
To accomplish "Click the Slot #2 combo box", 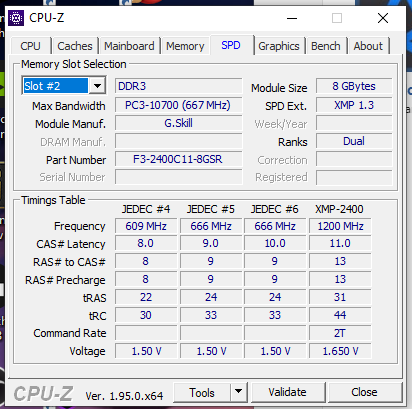I will (x=64, y=86).
